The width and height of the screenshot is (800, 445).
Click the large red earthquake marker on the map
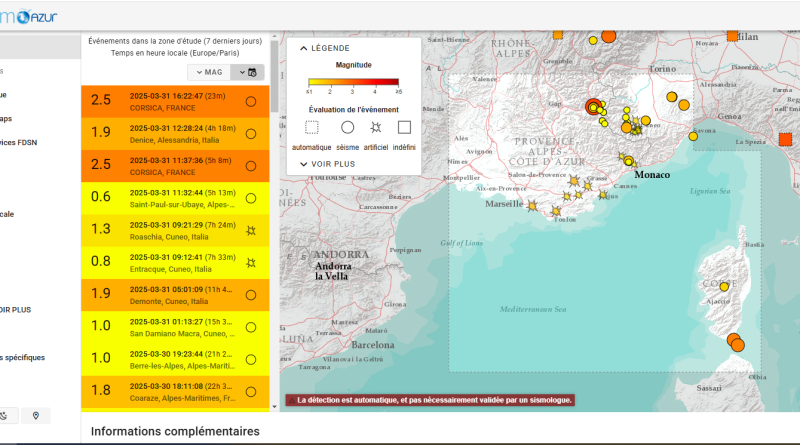click(594, 107)
